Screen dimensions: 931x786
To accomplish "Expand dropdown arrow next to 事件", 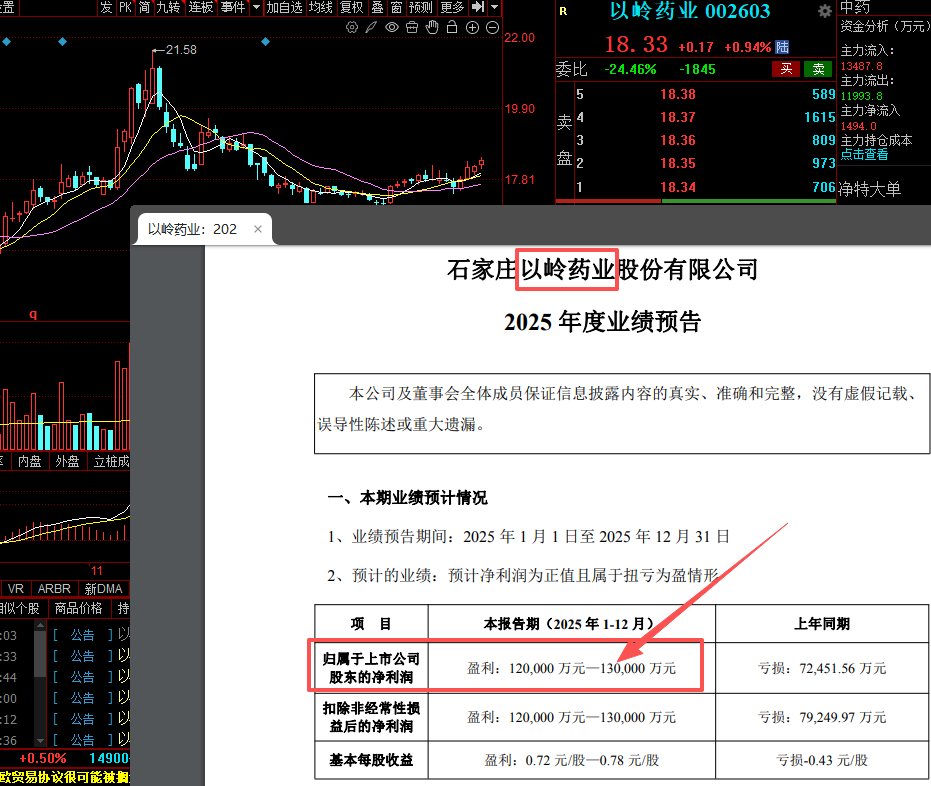I will coord(257,8).
